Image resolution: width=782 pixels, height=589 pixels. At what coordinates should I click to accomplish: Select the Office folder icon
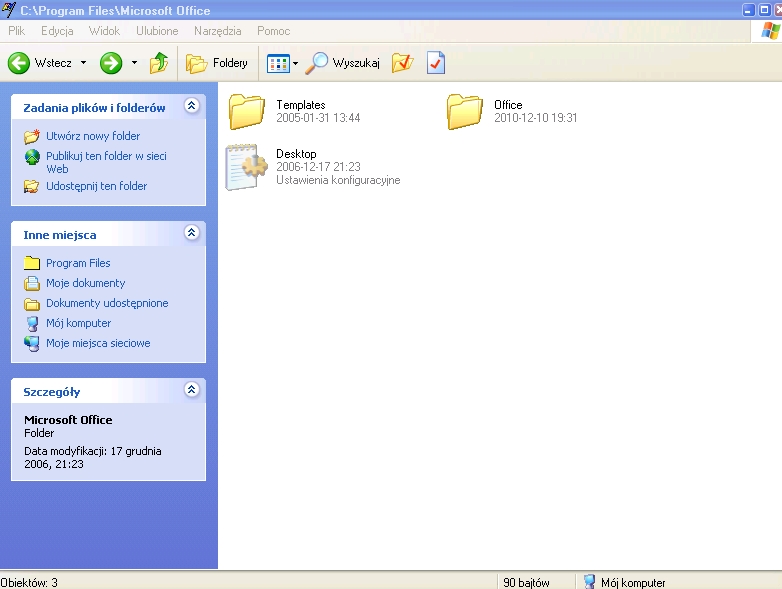(x=464, y=112)
